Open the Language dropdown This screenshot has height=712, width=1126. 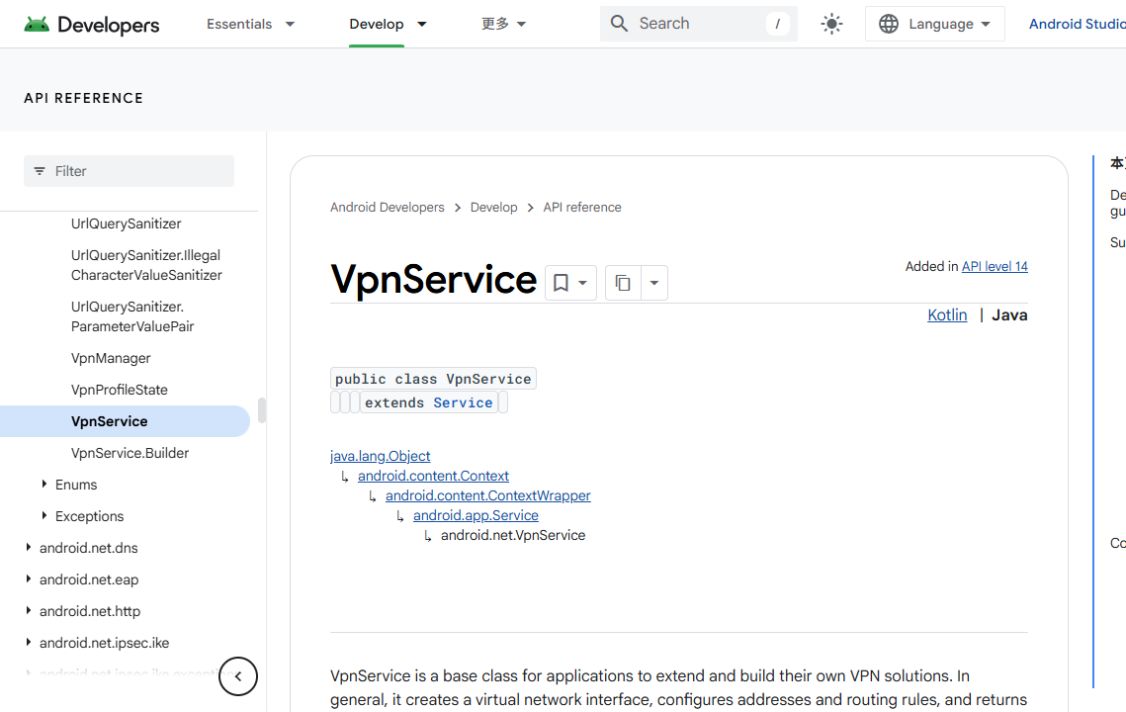tap(934, 24)
